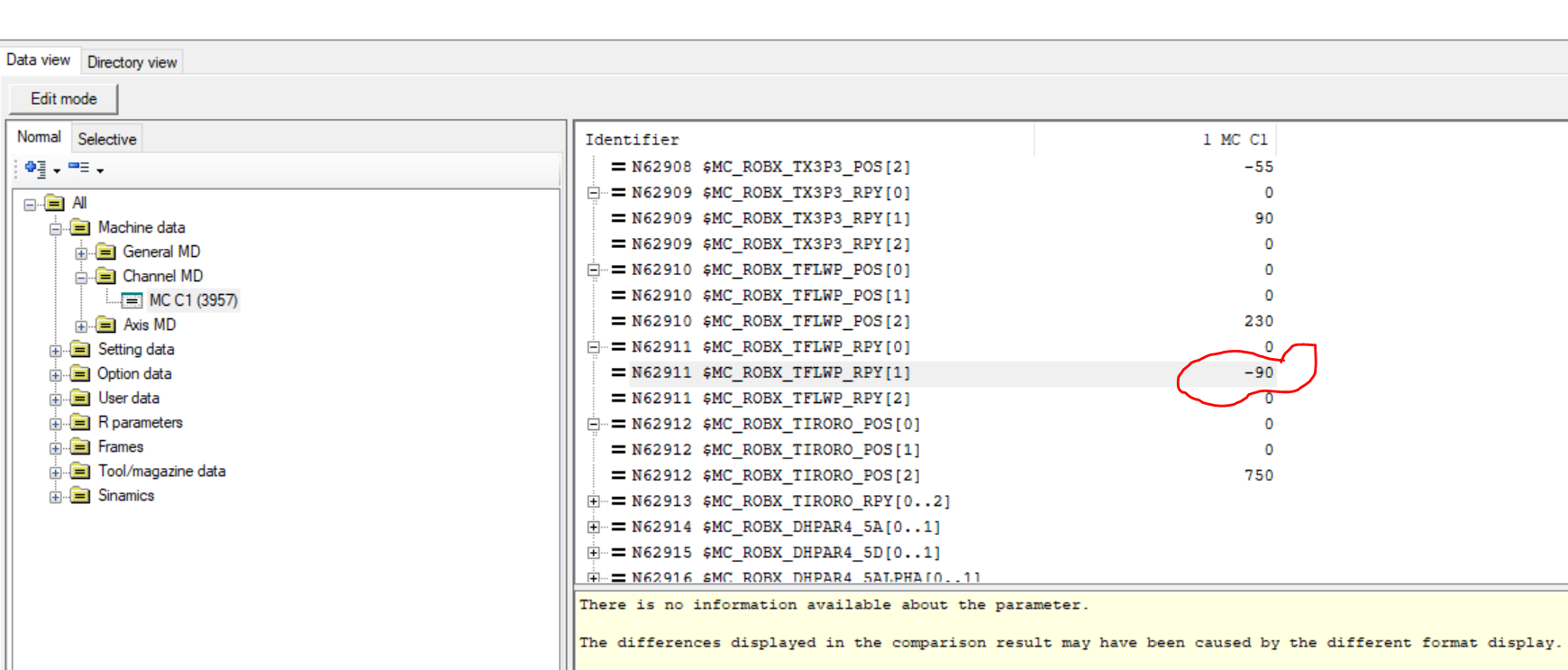Image resolution: width=1568 pixels, height=670 pixels.
Task: Click the Sinamics folder icon
Action: tap(80, 496)
